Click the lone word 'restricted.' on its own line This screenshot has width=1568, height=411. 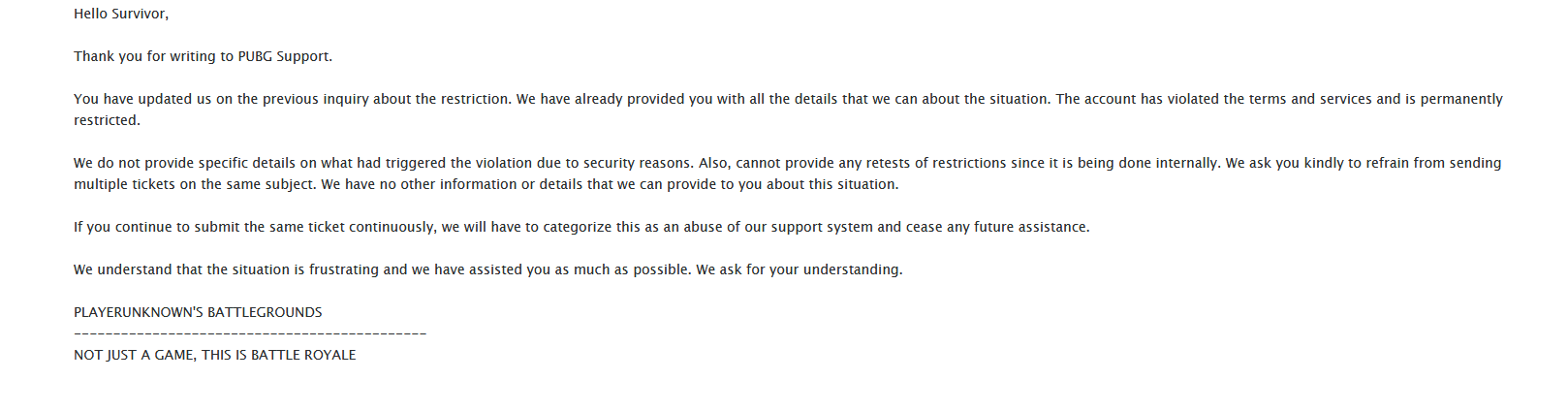(x=107, y=120)
